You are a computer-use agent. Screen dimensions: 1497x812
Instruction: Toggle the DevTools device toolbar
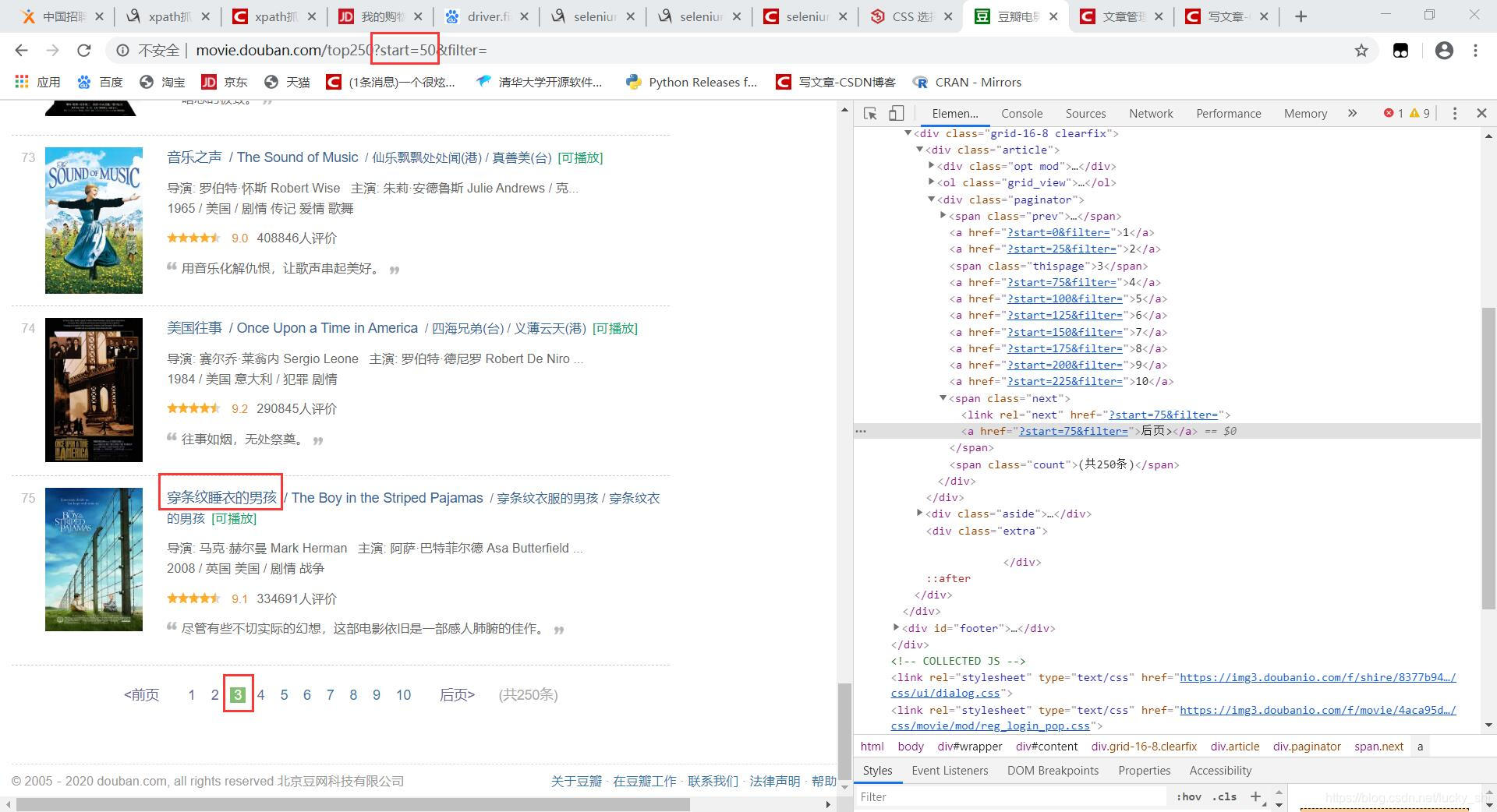(896, 113)
